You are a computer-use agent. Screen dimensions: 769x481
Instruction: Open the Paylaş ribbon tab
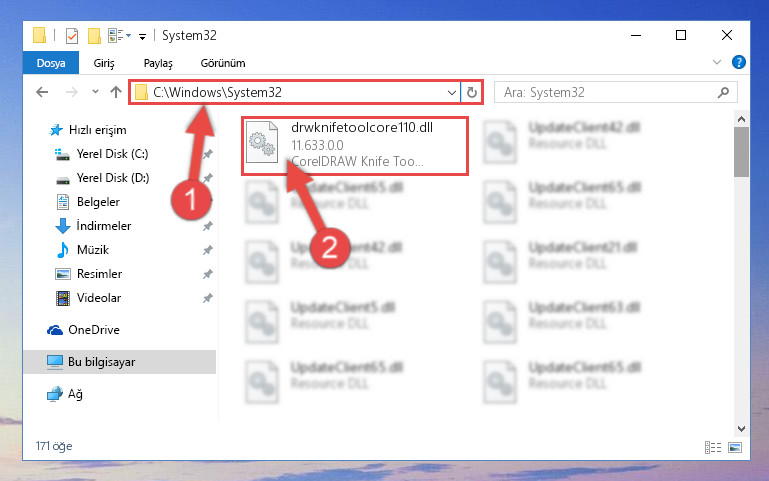[x=158, y=63]
